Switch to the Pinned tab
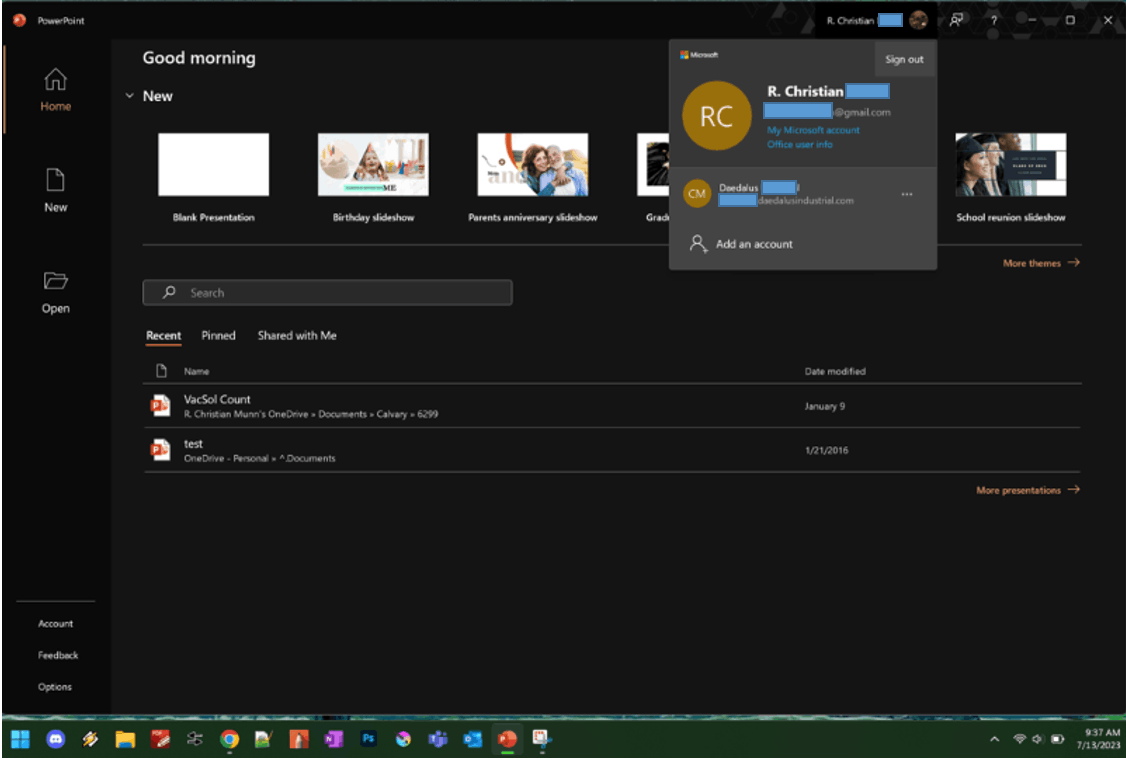The height and width of the screenshot is (761, 1126). [218, 335]
